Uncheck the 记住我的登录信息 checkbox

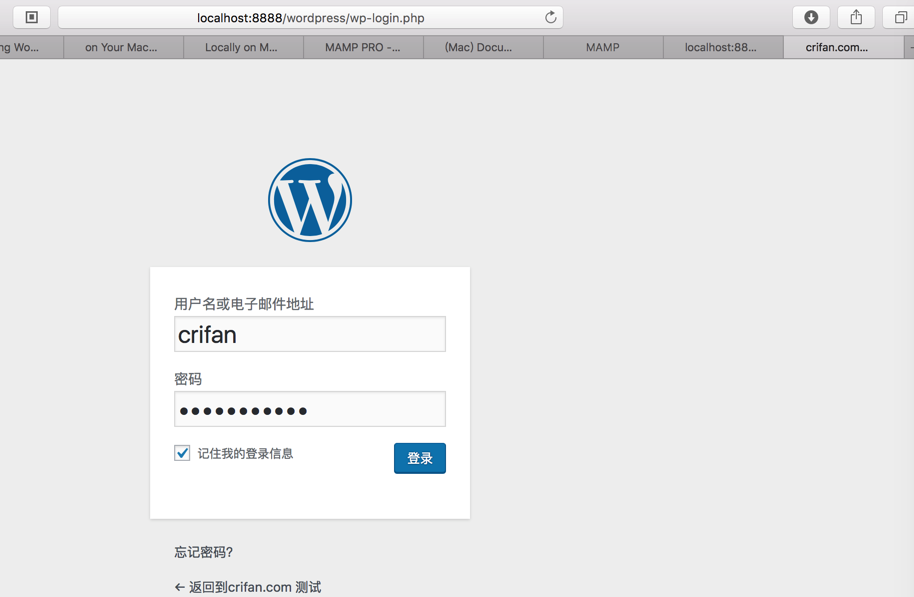(182, 453)
